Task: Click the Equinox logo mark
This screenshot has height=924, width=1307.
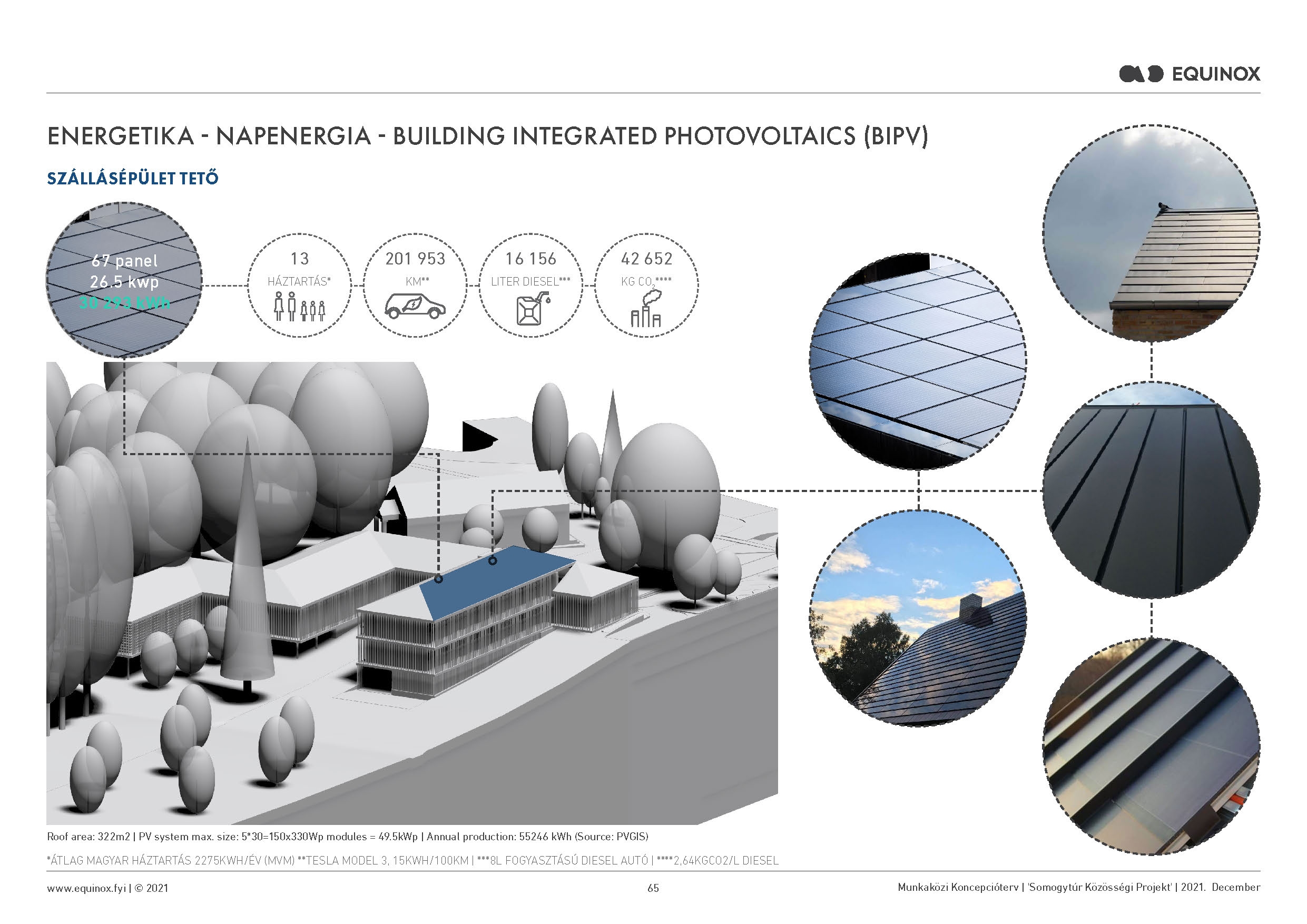Action: [1142, 74]
